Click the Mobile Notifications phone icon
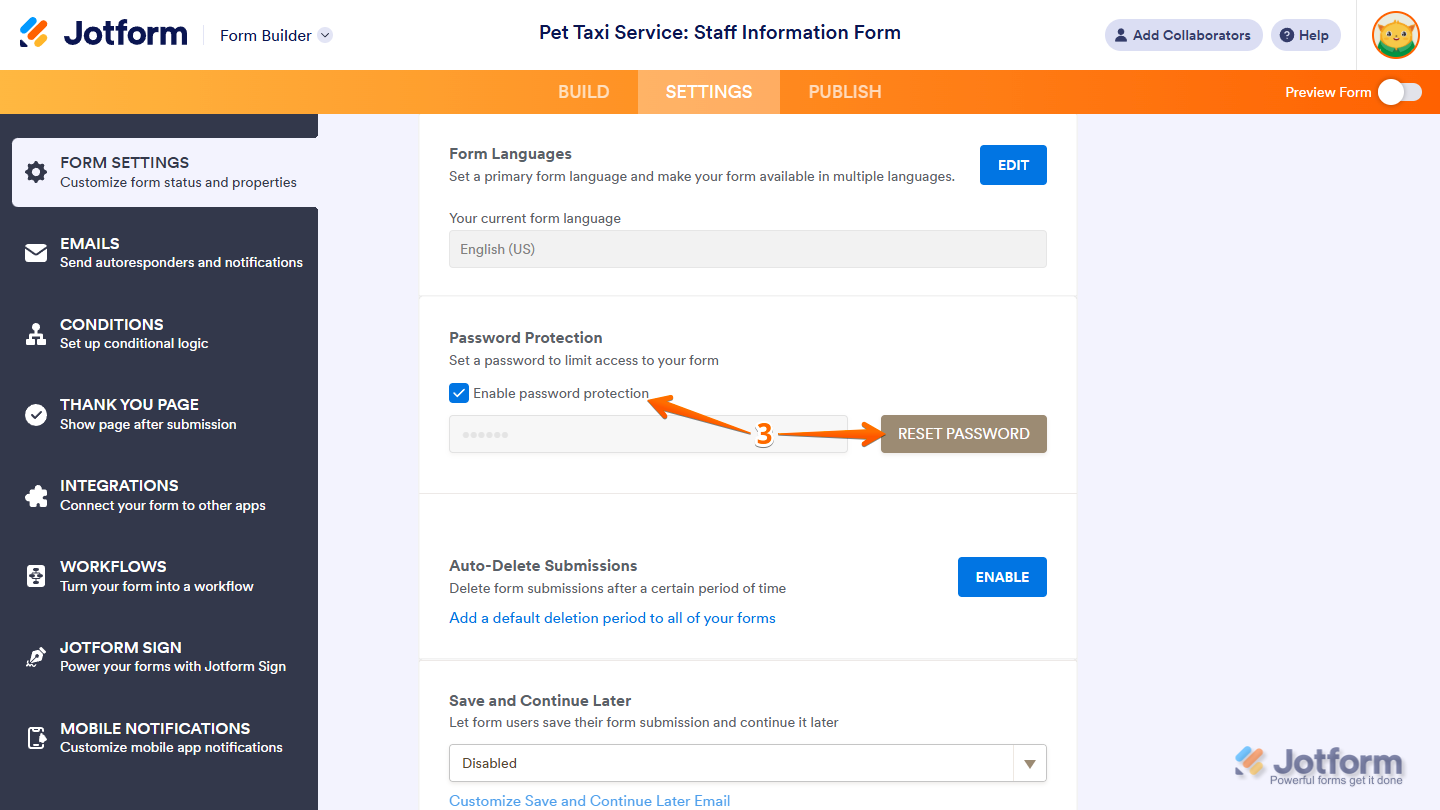Viewport: 1440px width, 810px height. 36,738
